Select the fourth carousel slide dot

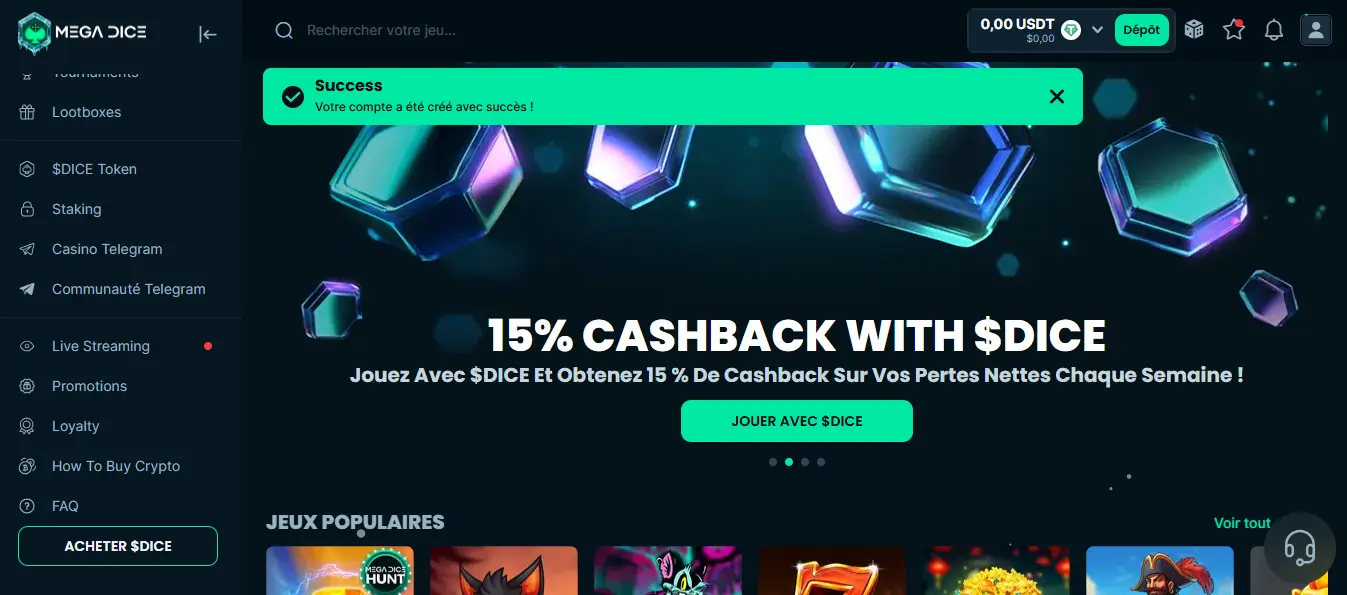click(x=821, y=462)
